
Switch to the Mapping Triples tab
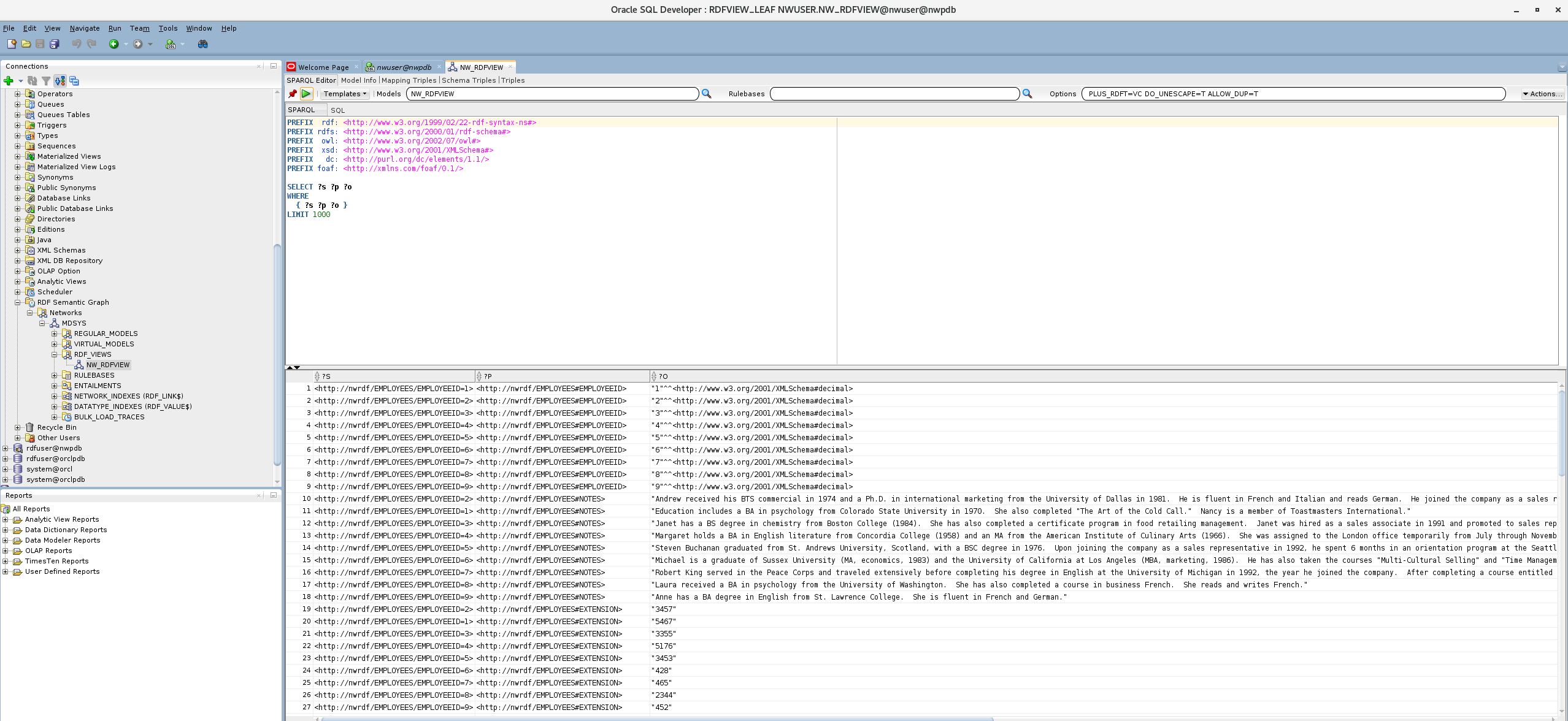point(409,80)
